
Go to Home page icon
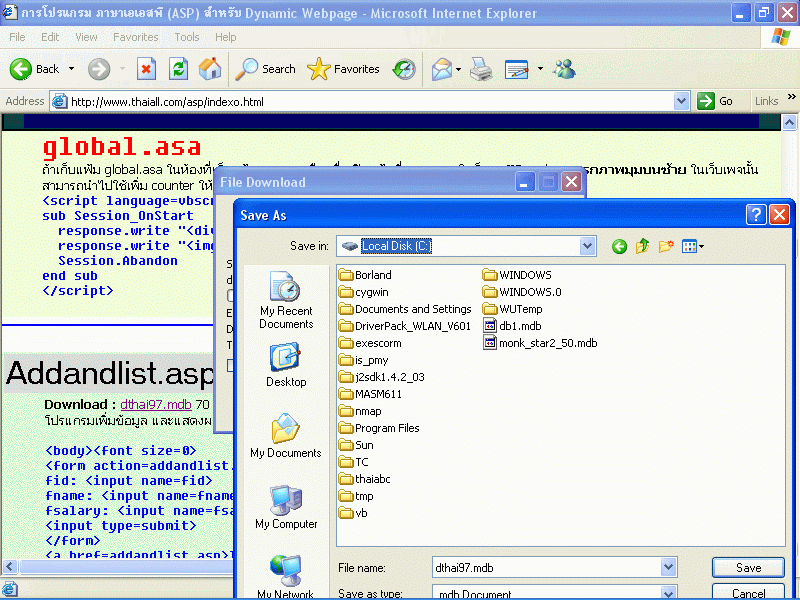point(210,69)
